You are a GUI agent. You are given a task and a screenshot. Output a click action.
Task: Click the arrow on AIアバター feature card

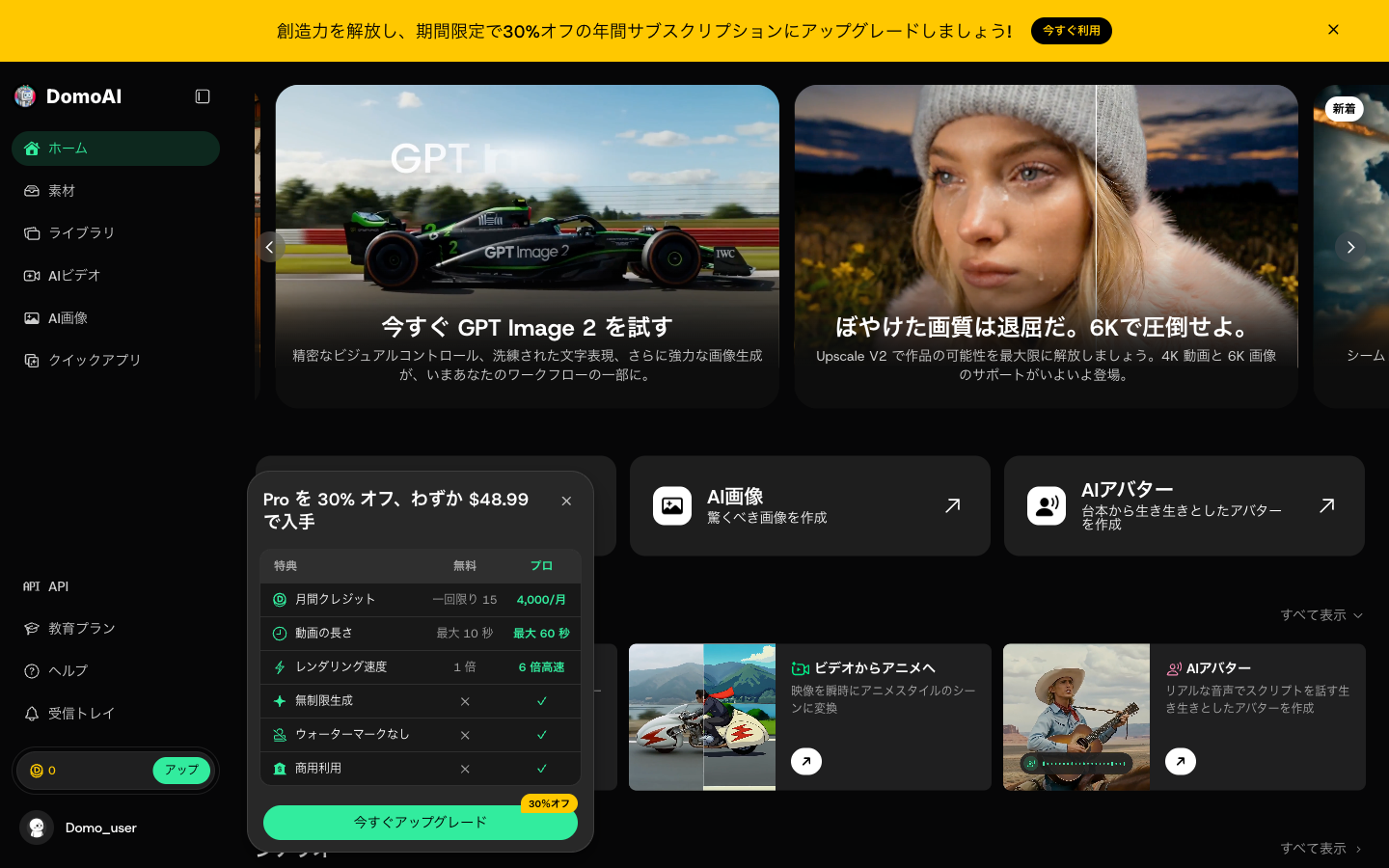[x=1327, y=505]
